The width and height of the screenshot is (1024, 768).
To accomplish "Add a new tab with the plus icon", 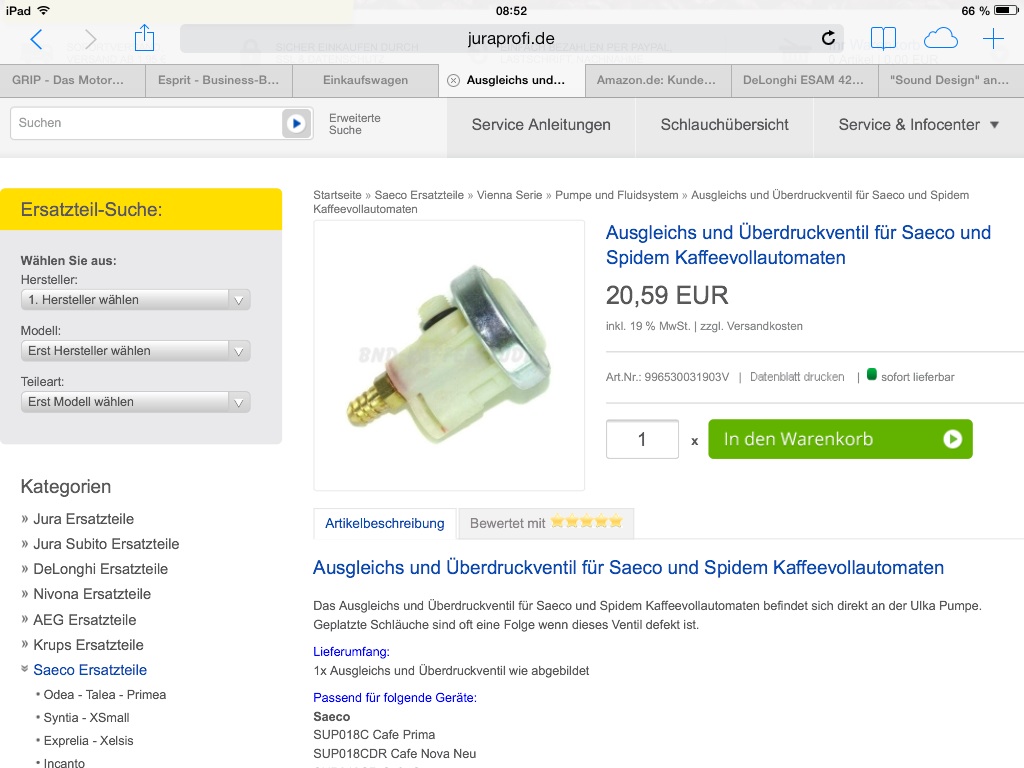I will coord(993,39).
